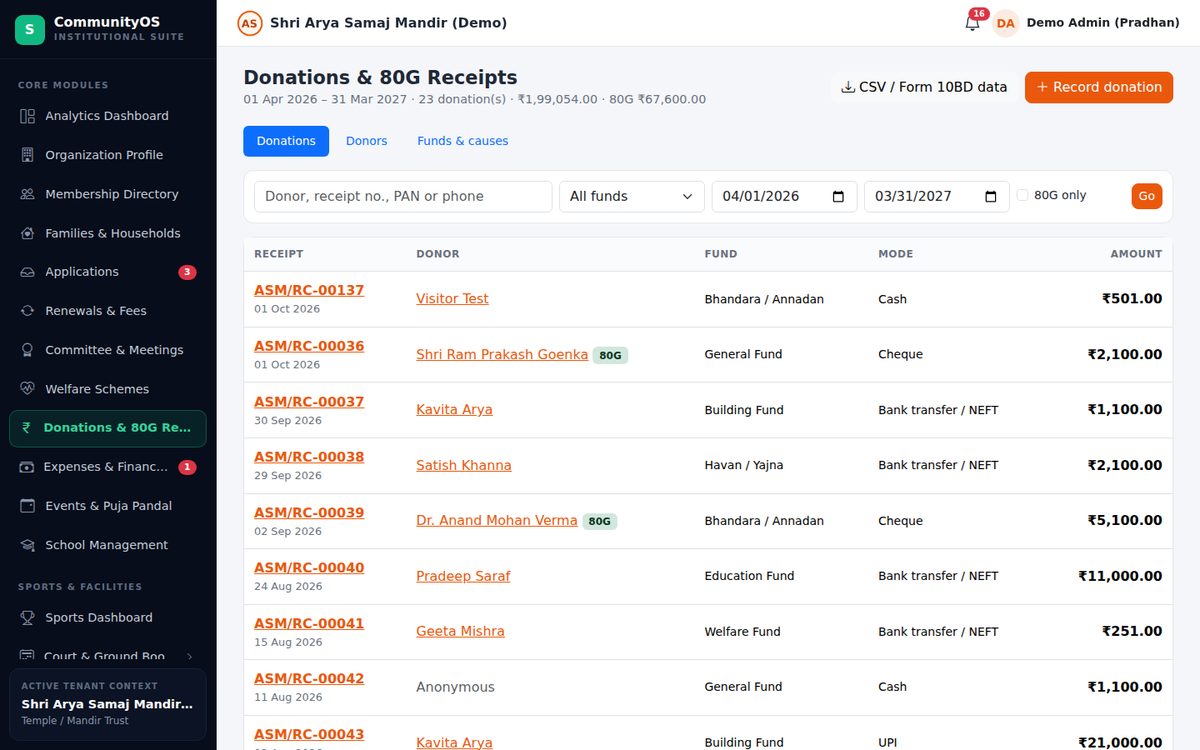Screen dimensions: 1200x750
Task: Click the Expenses & Finance wallet icon
Action: (27, 467)
